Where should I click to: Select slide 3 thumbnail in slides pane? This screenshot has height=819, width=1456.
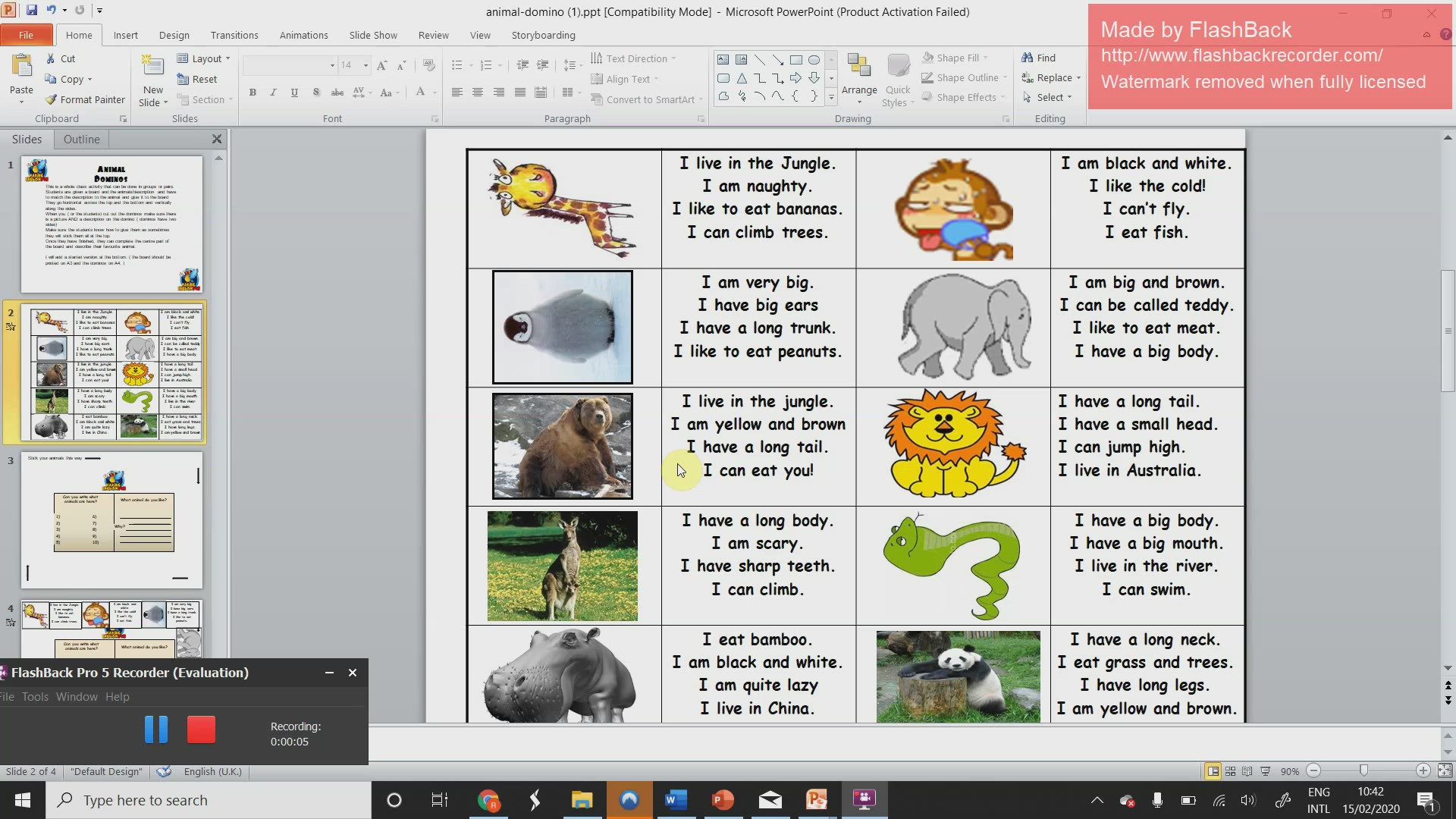pyautogui.click(x=111, y=520)
